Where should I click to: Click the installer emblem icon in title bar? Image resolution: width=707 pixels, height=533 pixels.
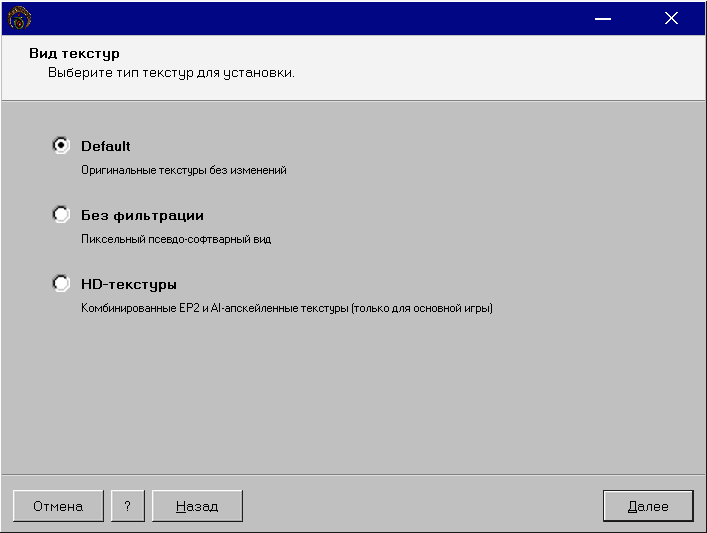19,18
